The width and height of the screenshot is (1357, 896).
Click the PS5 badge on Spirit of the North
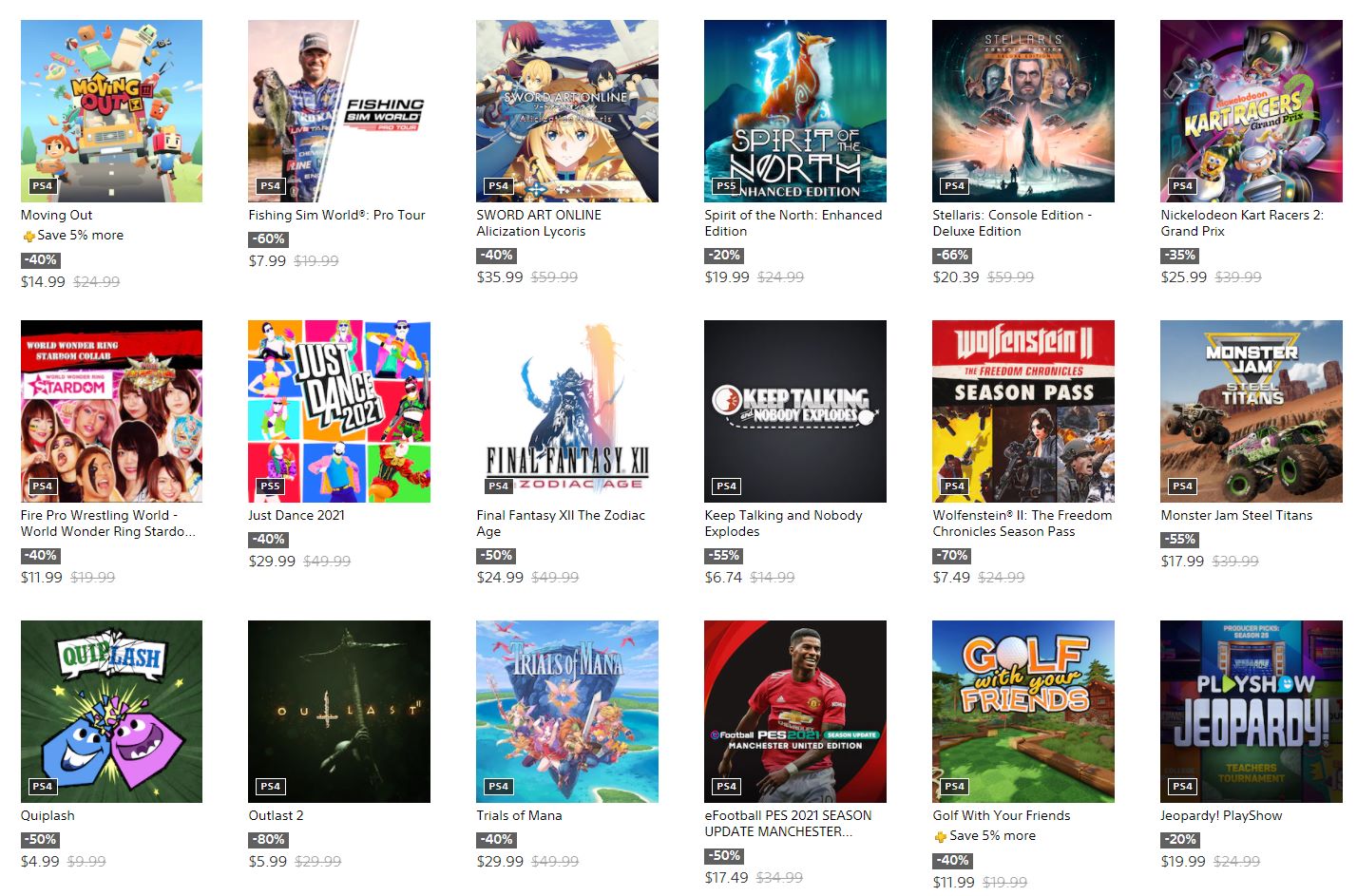point(726,186)
